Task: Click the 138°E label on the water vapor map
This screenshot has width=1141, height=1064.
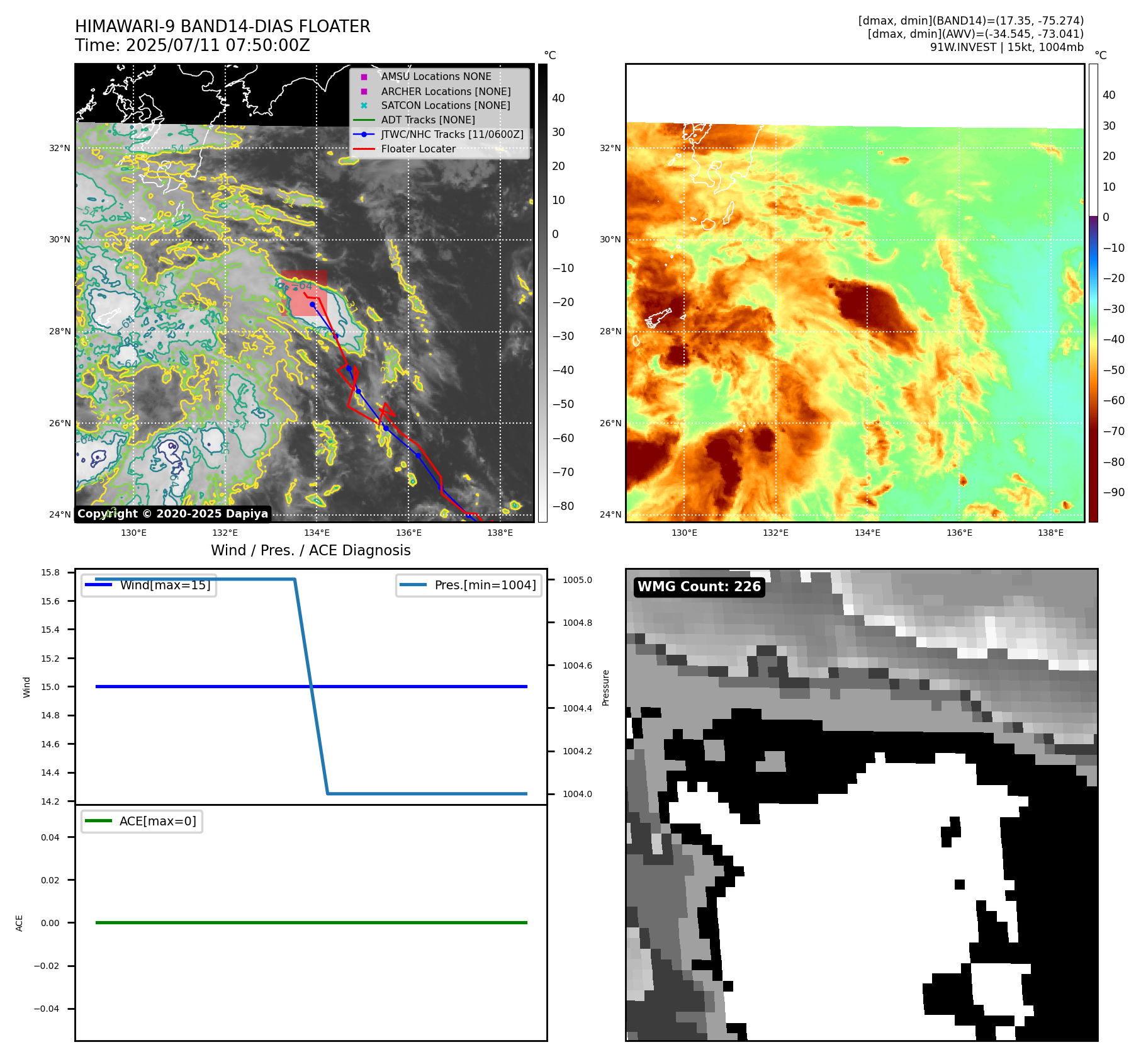Action: pyautogui.click(x=1050, y=533)
